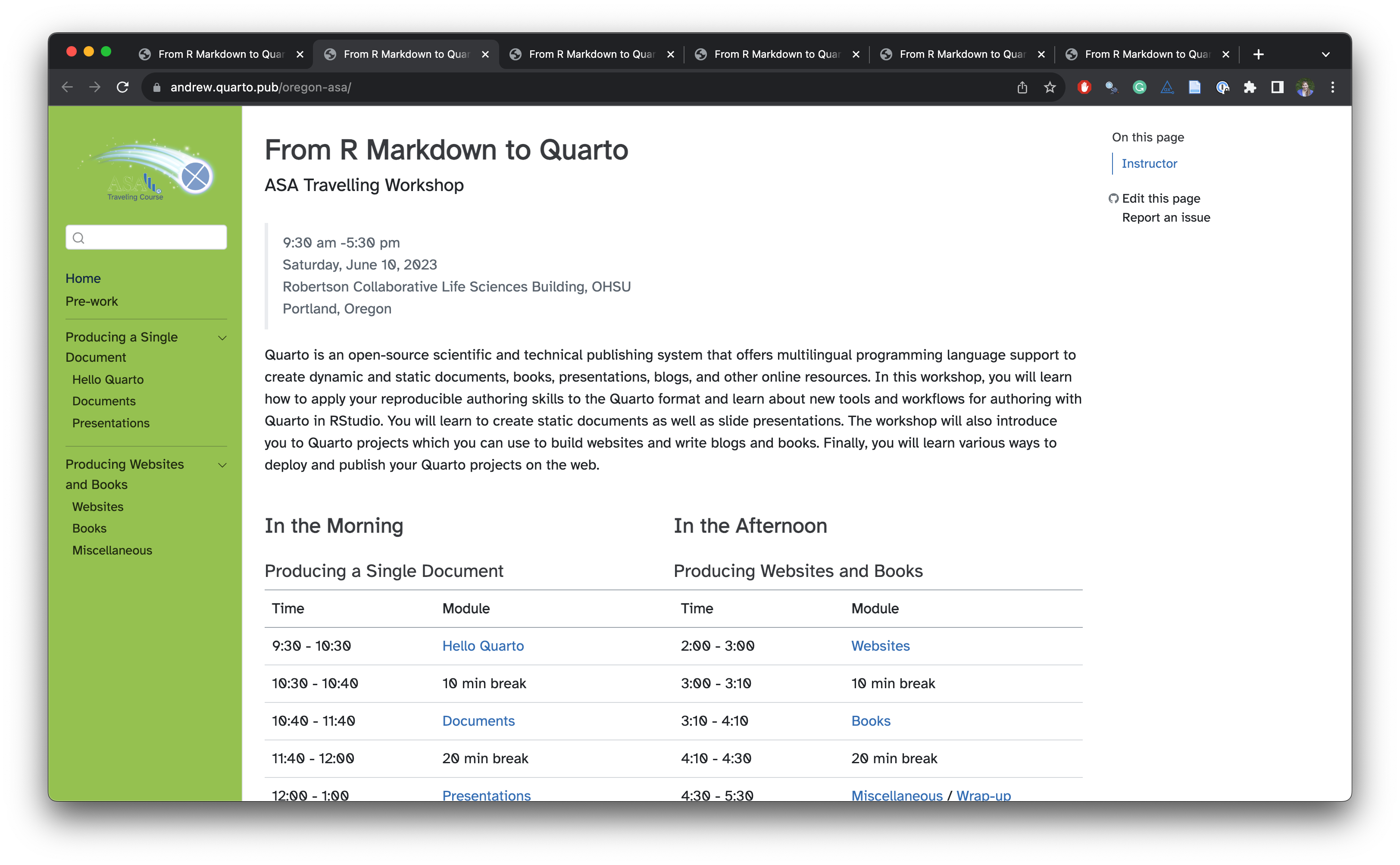
Task: Click the Pre-work navigation link
Action: click(x=92, y=300)
